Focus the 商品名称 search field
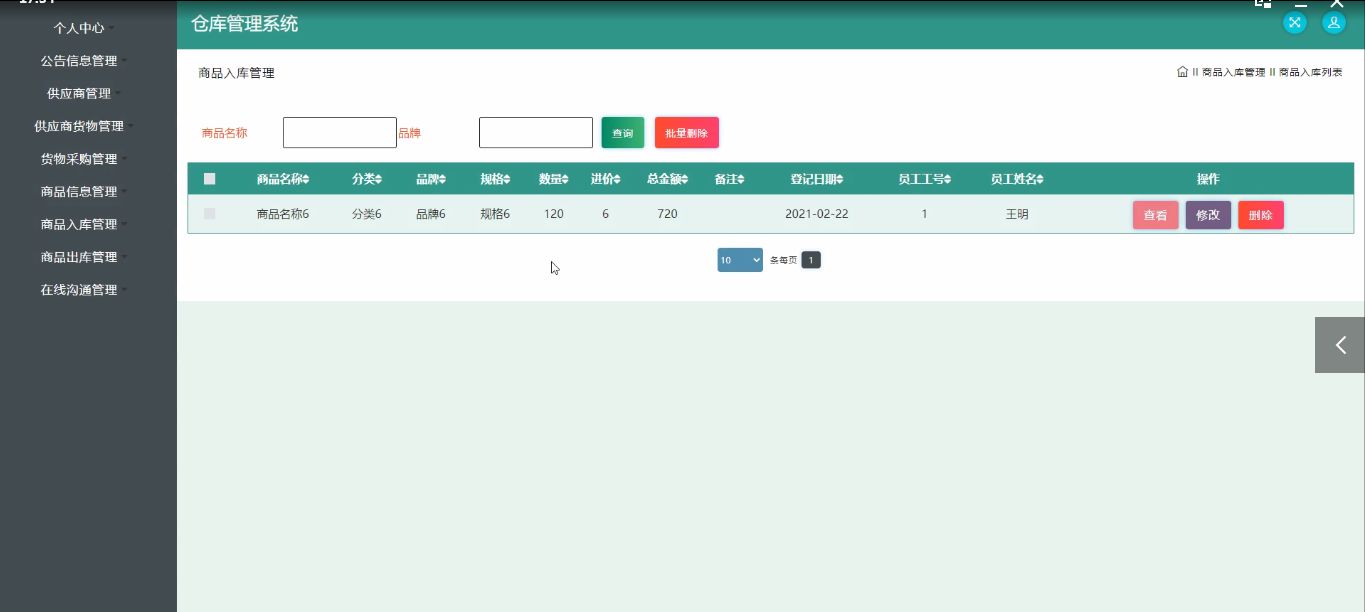 [340, 133]
